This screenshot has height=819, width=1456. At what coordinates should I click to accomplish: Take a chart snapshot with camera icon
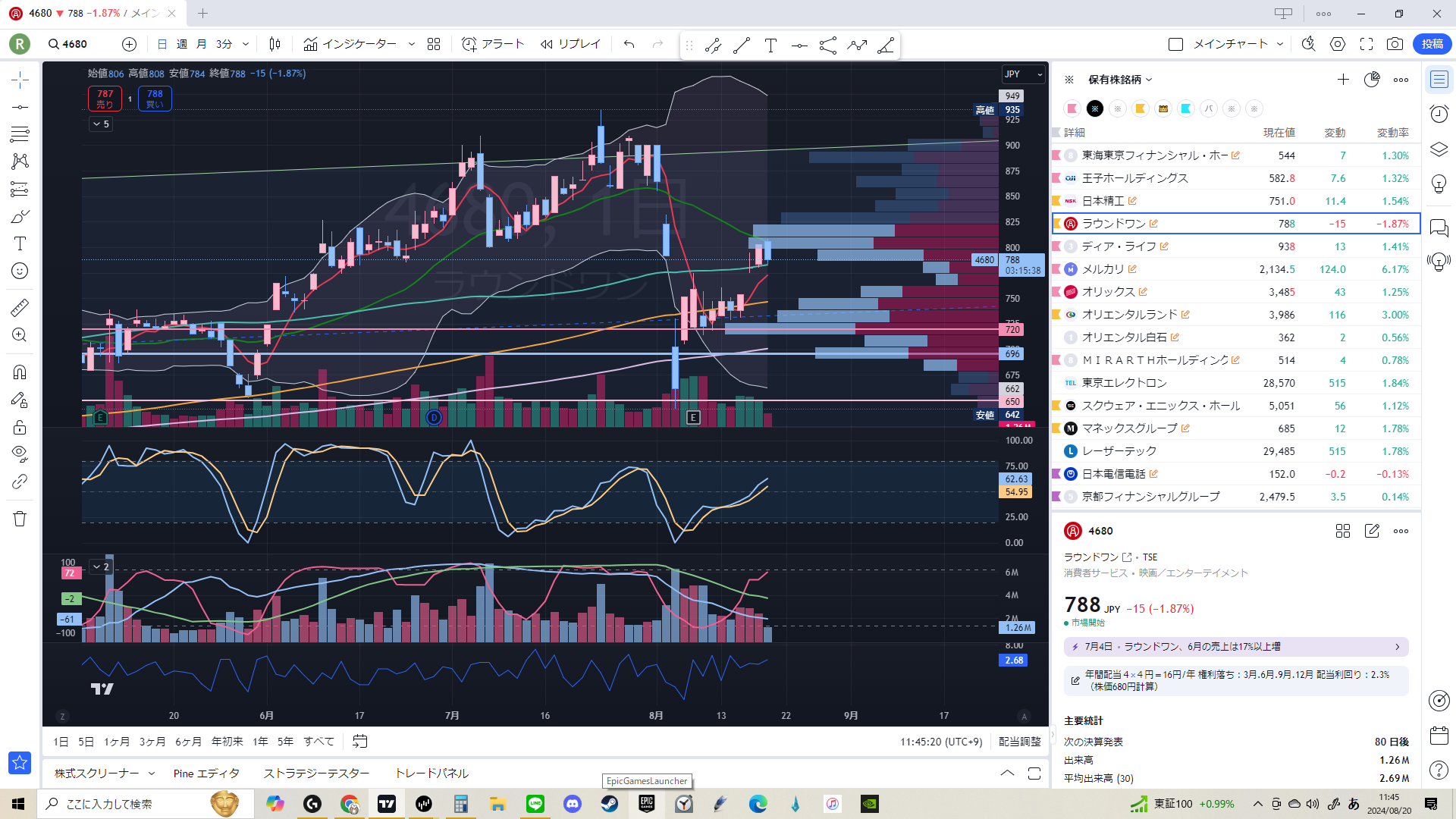point(1395,44)
